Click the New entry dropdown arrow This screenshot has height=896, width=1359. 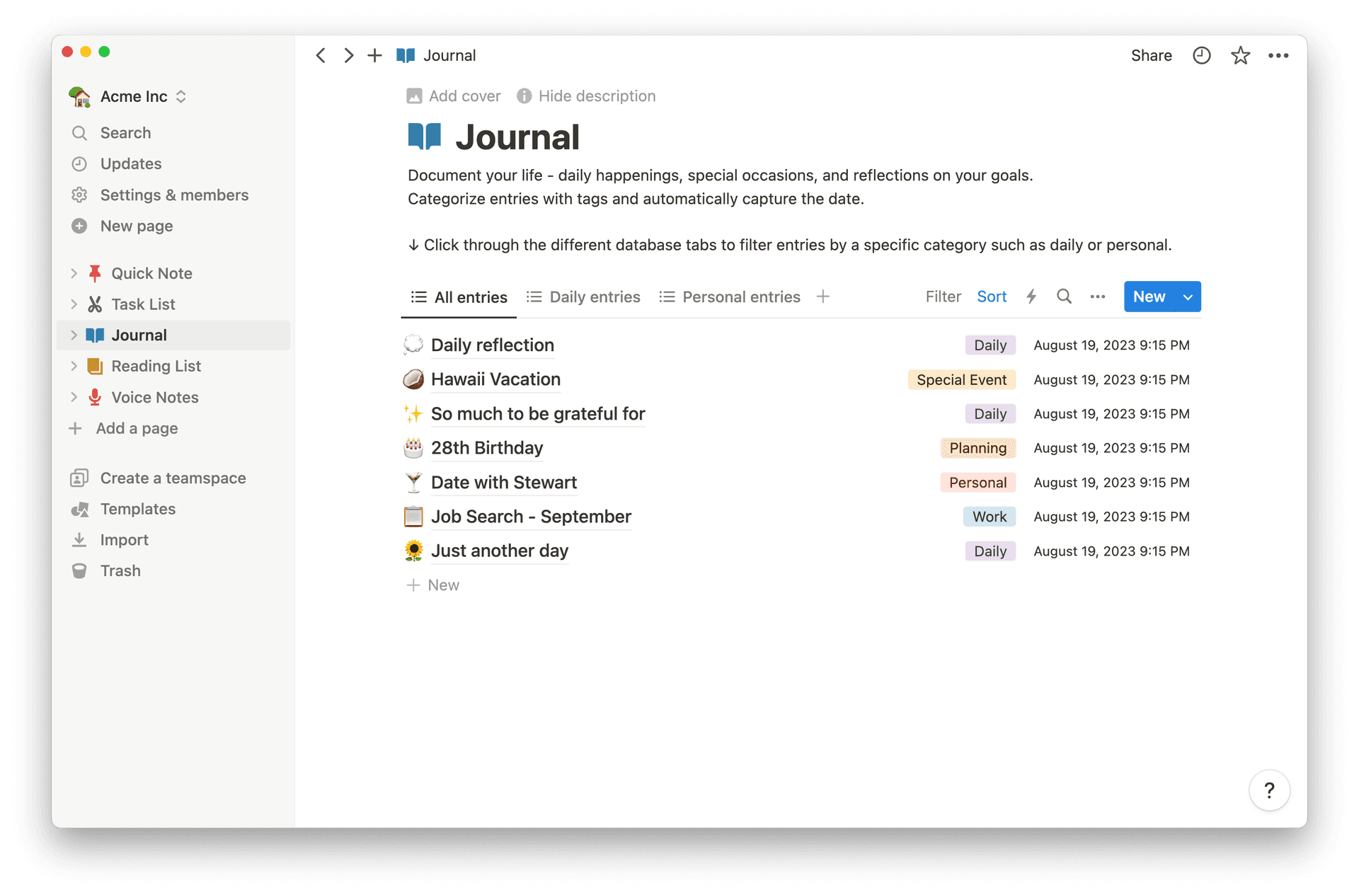coord(1188,297)
